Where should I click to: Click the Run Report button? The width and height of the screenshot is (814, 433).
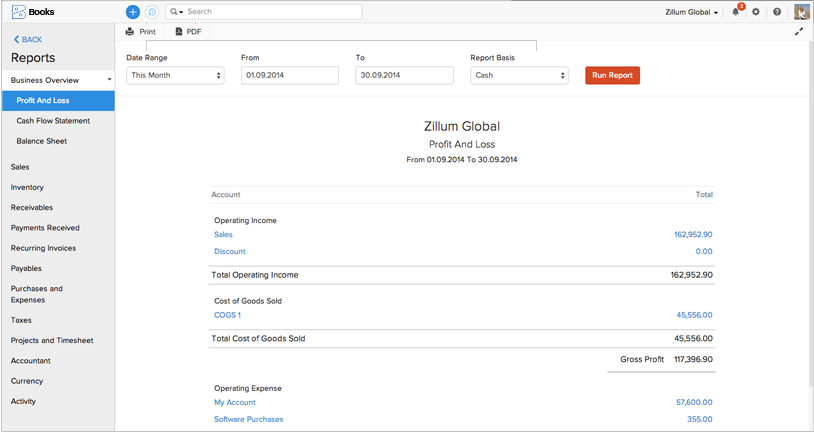point(612,75)
